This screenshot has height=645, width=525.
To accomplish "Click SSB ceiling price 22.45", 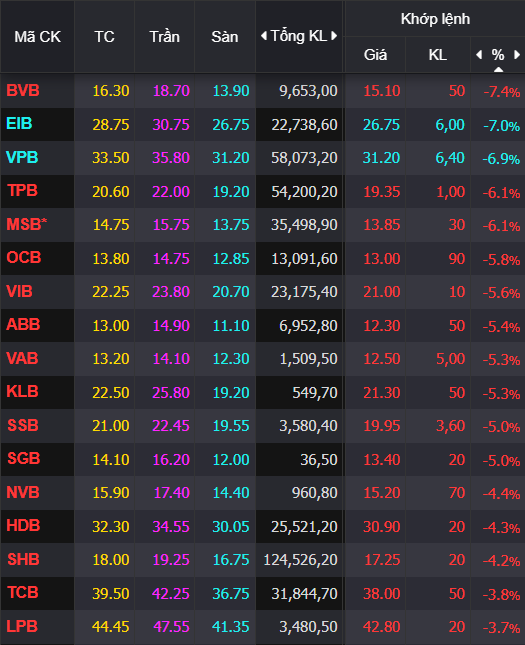I will 171,426.
